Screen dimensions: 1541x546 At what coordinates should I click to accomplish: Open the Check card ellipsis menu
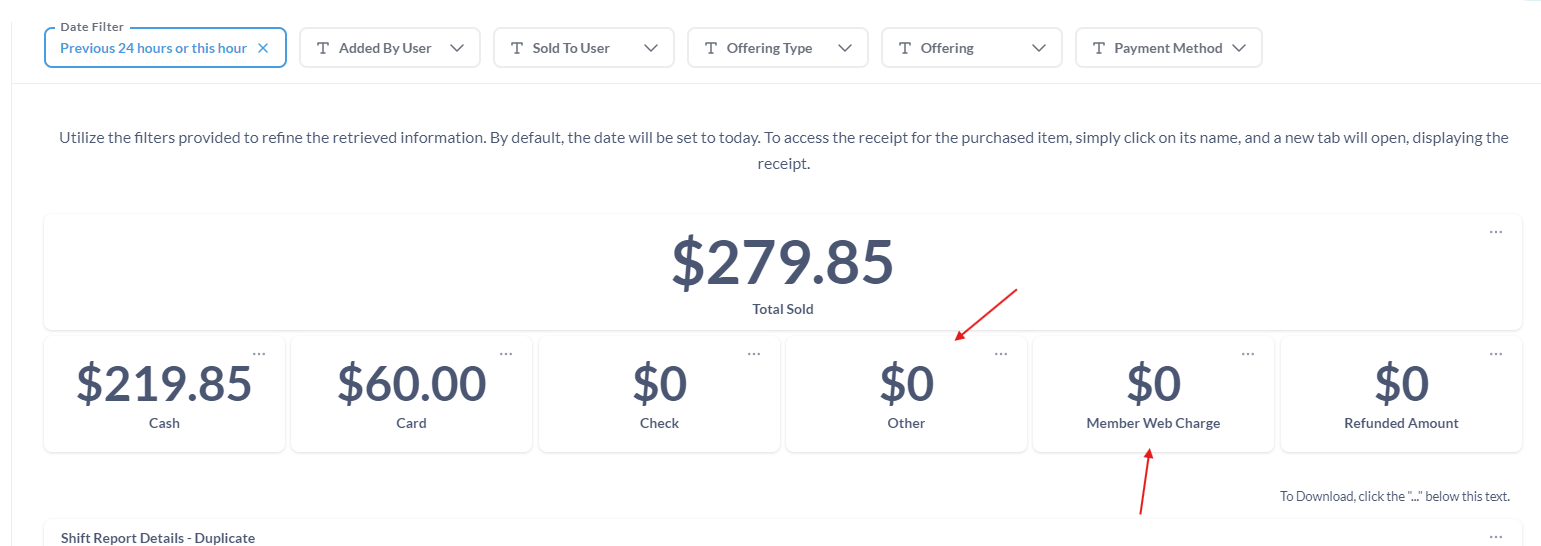(x=754, y=354)
